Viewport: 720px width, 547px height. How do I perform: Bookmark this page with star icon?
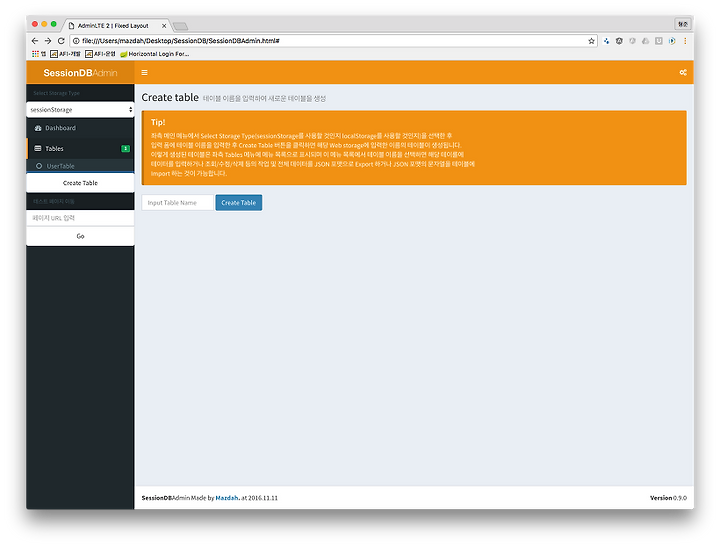click(x=591, y=41)
